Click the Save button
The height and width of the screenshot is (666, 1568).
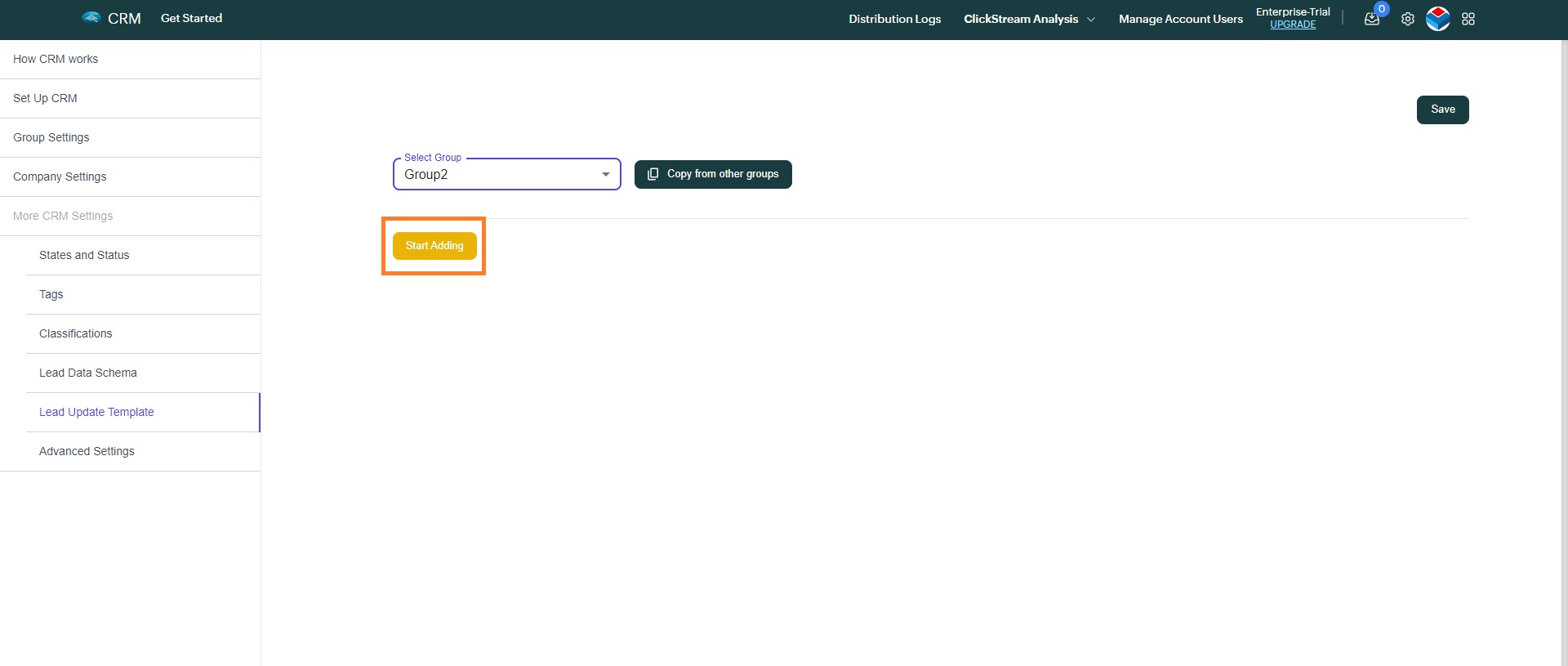click(1442, 110)
